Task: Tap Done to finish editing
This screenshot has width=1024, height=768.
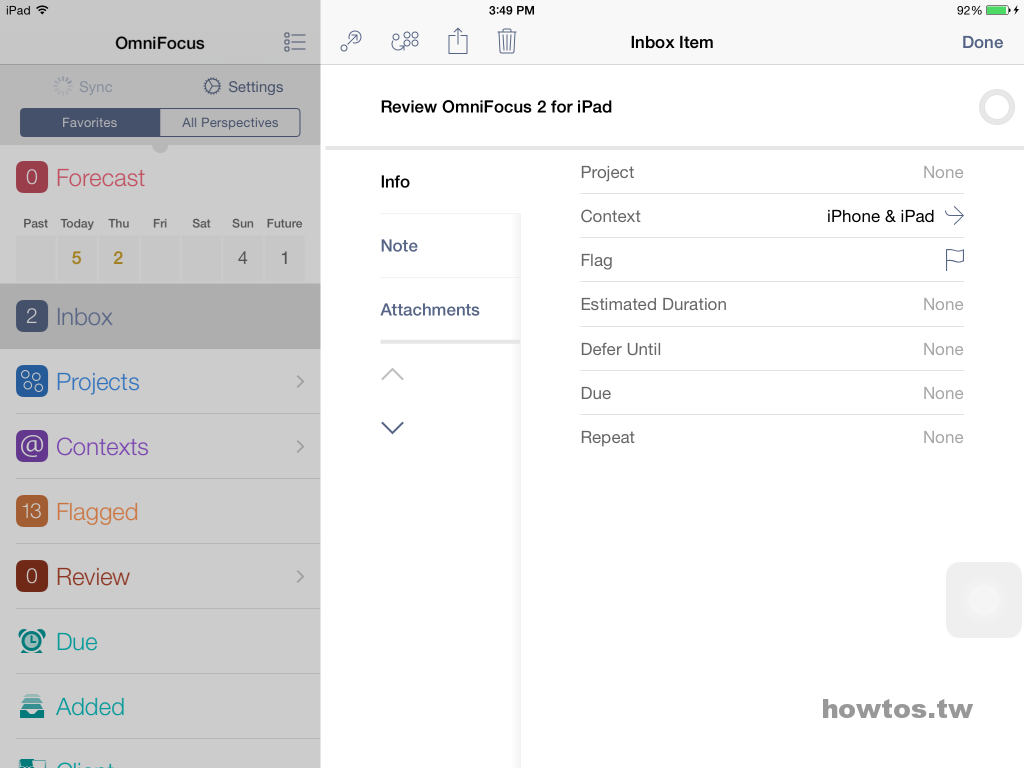Action: [982, 42]
